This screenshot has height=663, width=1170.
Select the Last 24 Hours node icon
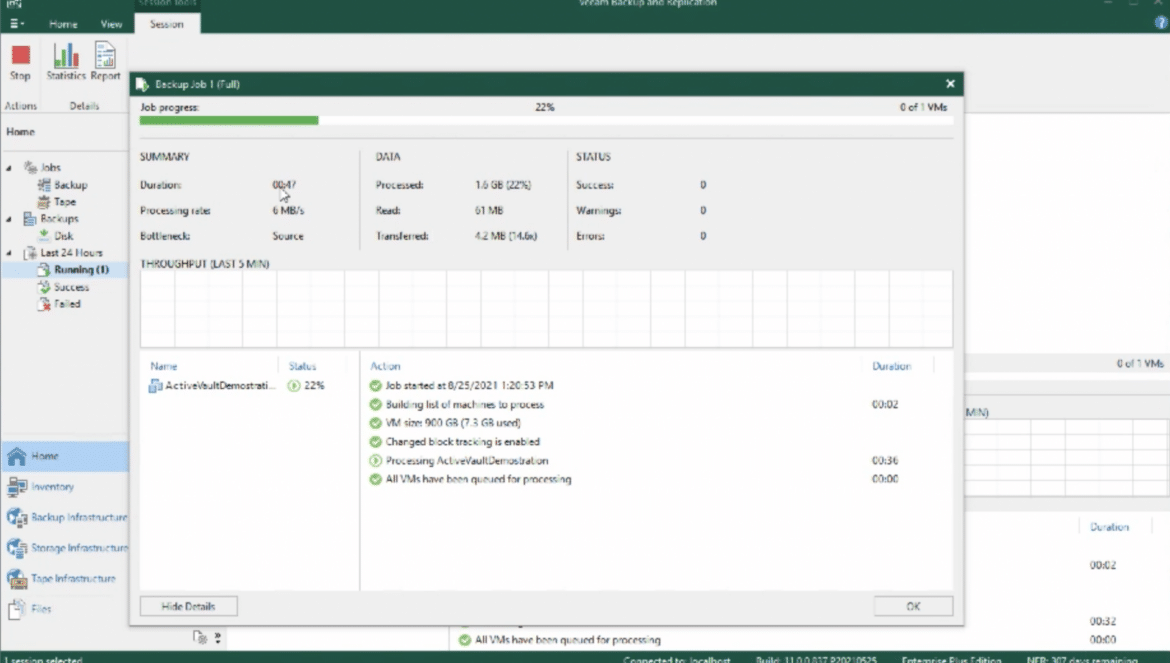(30, 253)
